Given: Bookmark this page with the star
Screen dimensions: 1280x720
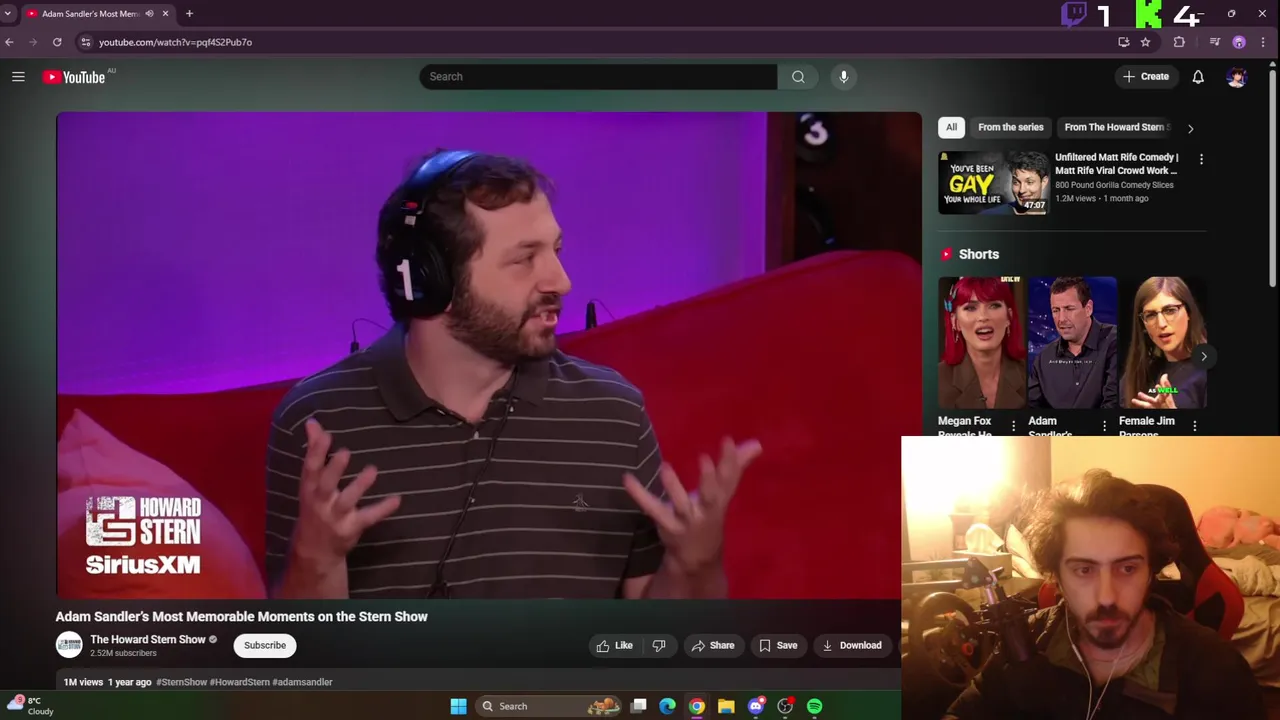Looking at the screenshot, I should click(1145, 42).
